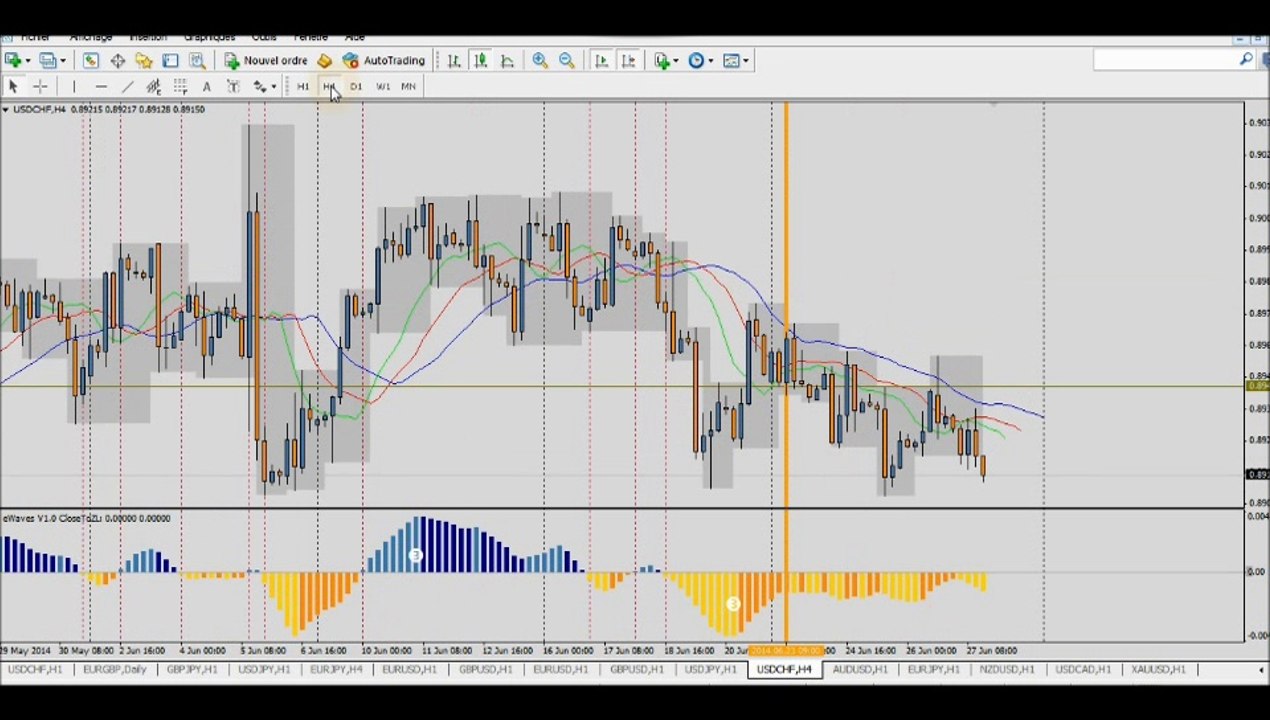The image size is (1270, 720).
Task: Switch chart to candlesticks type
Action: tap(480, 60)
